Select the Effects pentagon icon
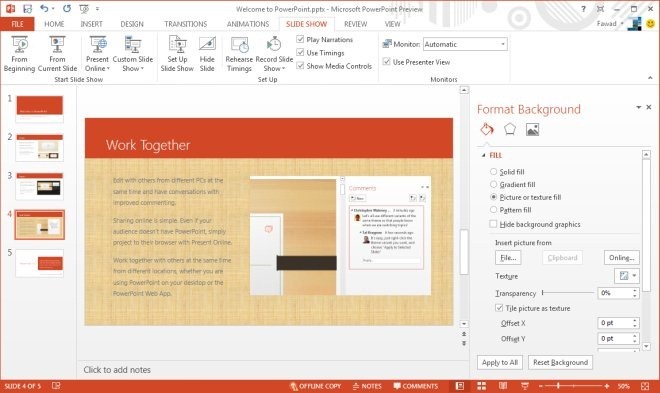660x393 pixels. [510, 129]
